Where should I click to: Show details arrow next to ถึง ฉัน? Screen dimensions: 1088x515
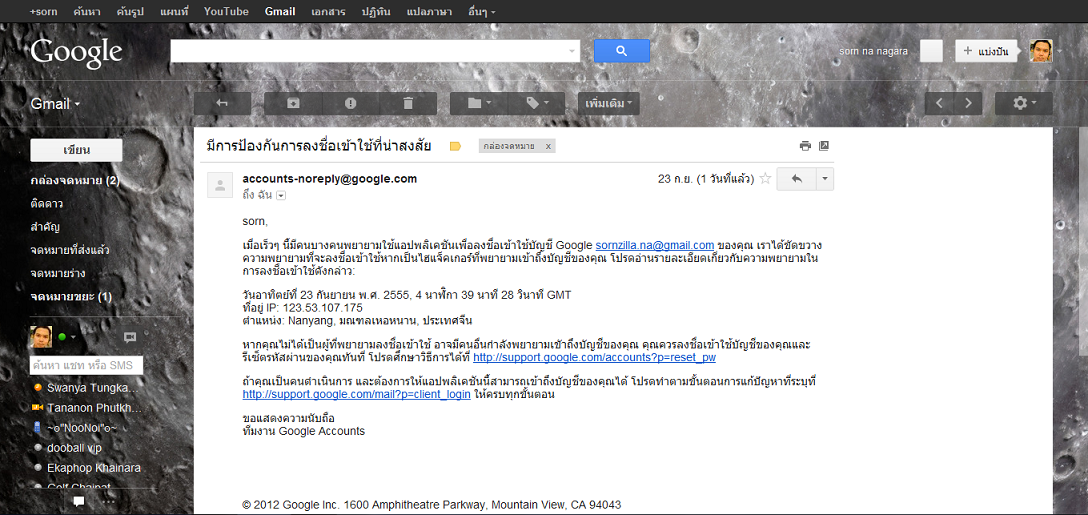[x=281, y=196]
